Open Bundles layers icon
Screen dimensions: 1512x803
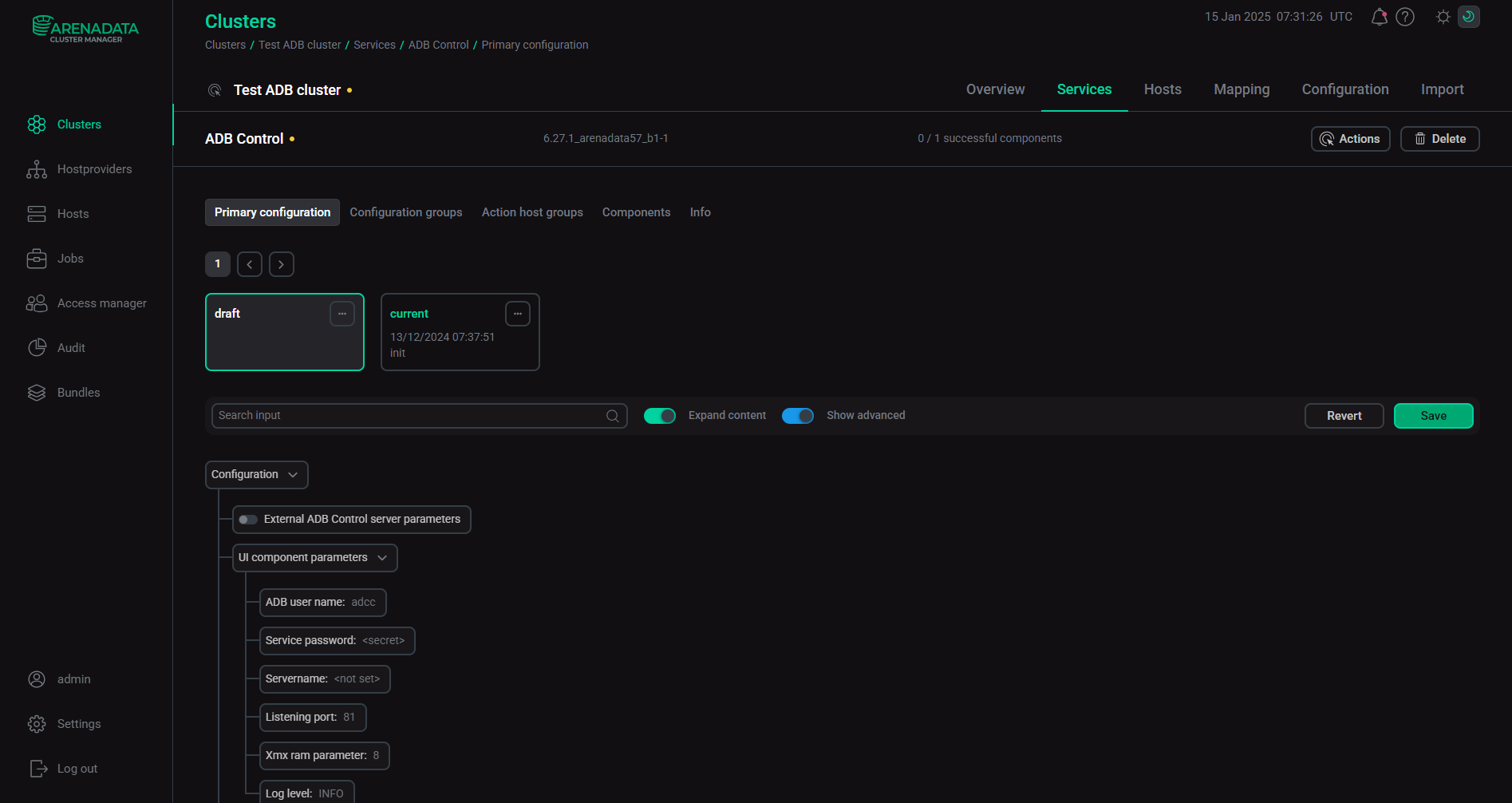click(37, 393)
